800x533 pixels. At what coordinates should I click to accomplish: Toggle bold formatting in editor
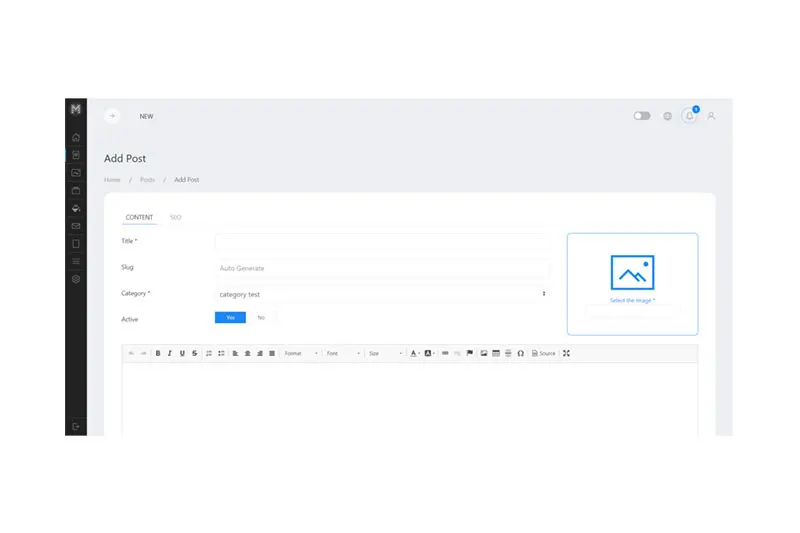pos(158,353)
